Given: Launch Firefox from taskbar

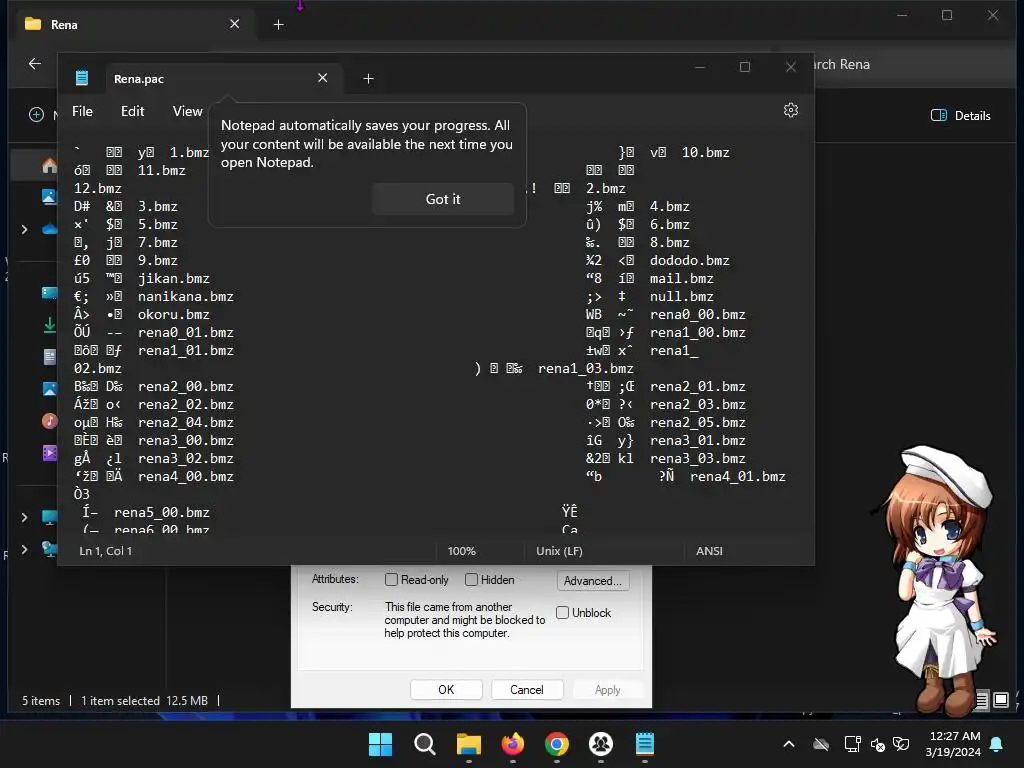Looking at the screenshot, I should click(513, 744).
